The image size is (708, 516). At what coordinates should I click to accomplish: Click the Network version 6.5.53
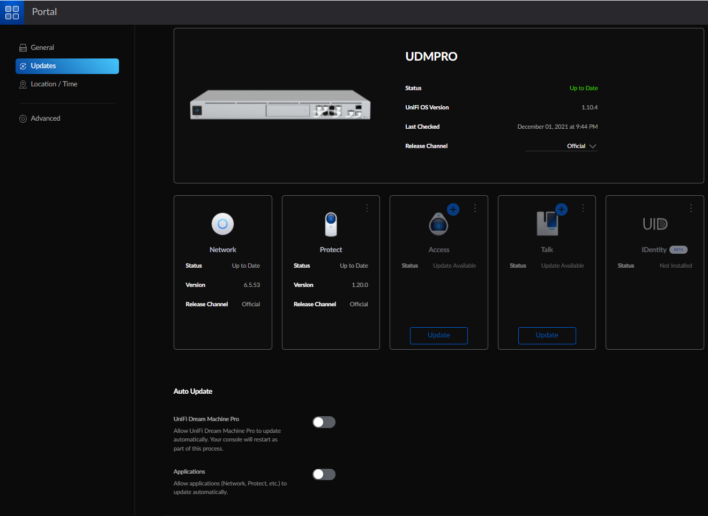pos(252,285)
